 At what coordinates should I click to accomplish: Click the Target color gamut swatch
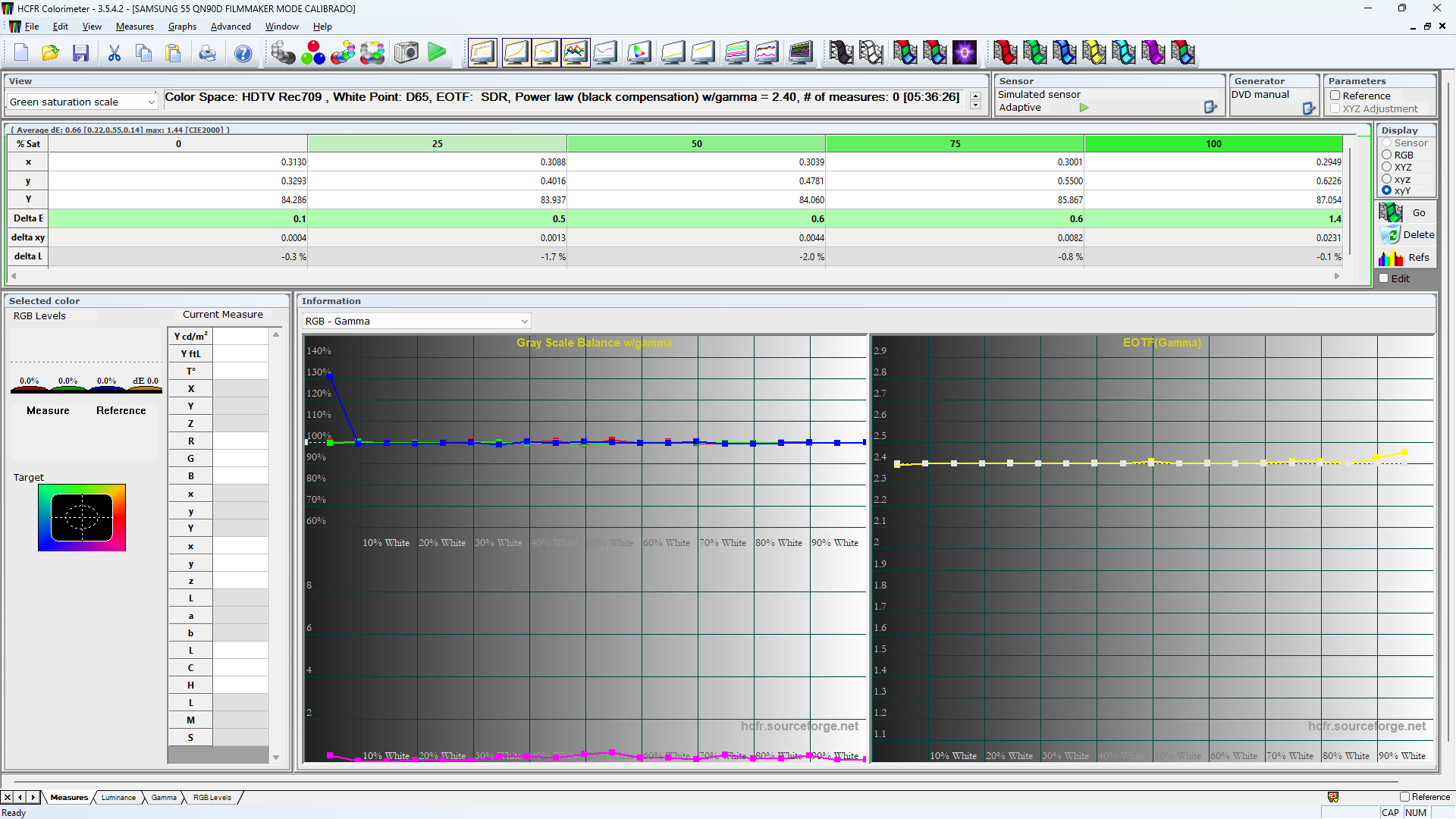pos(82,517)
